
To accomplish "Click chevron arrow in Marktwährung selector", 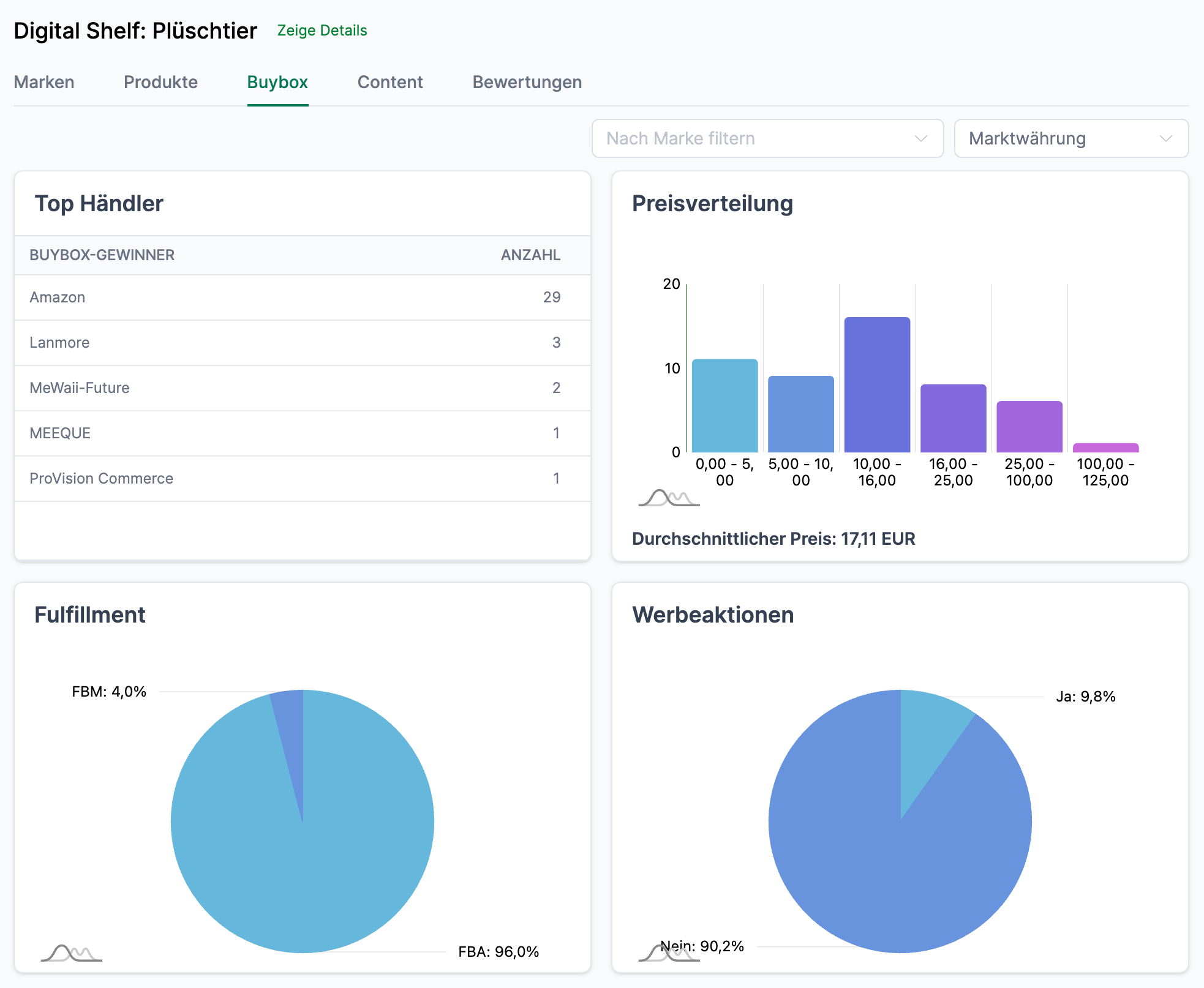I will click(x=1165, y=138).
